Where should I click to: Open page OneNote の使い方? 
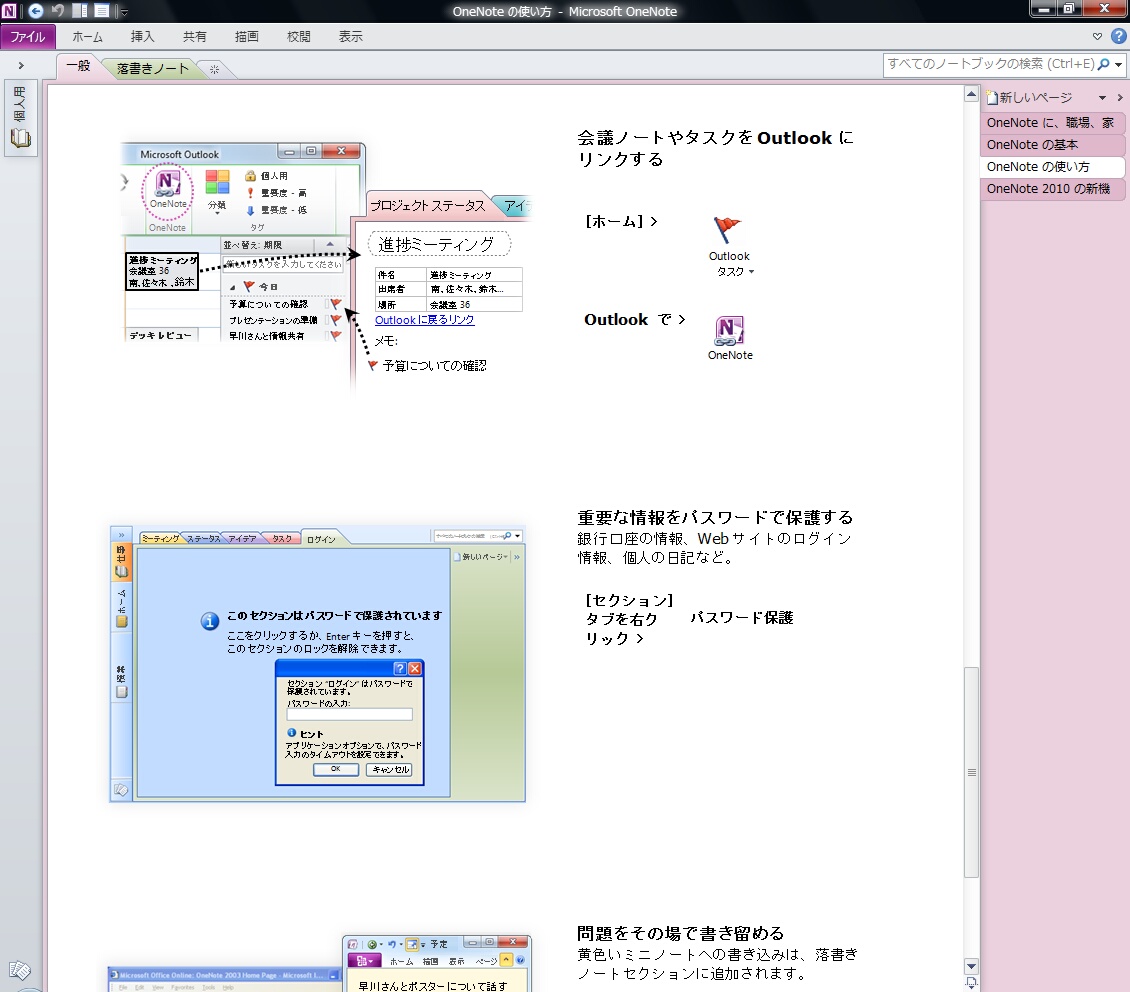tap(1051, 166)
